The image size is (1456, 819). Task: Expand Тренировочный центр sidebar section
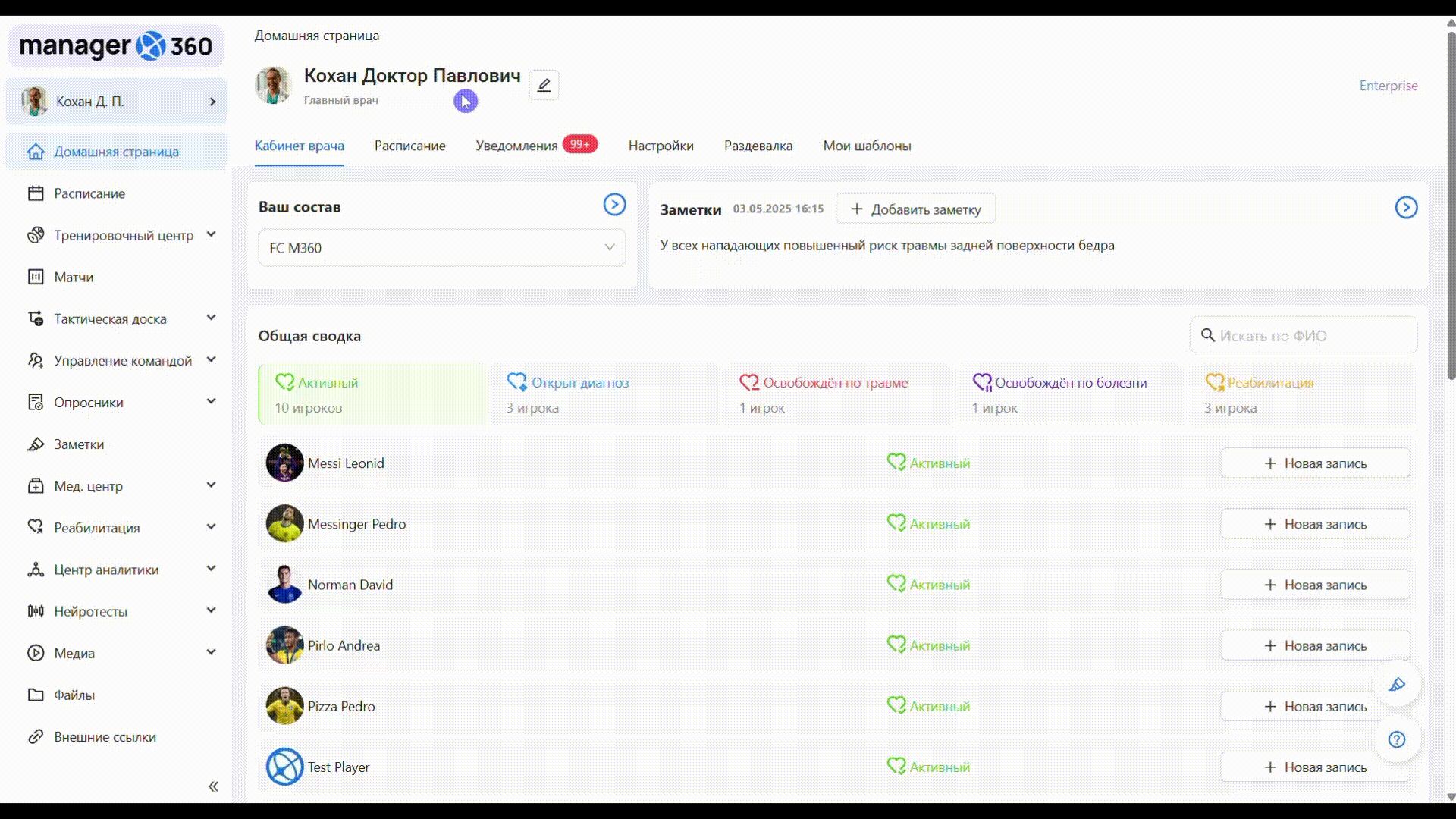pyautogui.click(x=123, y=236)
